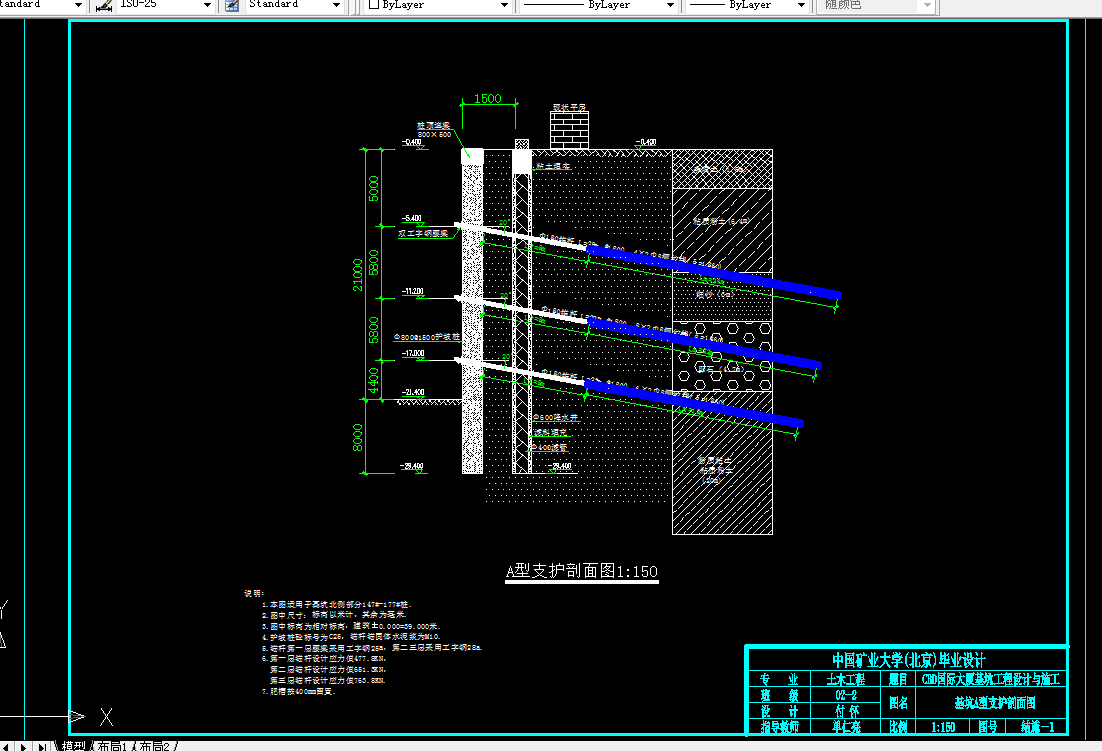This screenshot has height=751, width=1102.
Task: Select the 土木工程 title block cell
Action: [845, 679]
